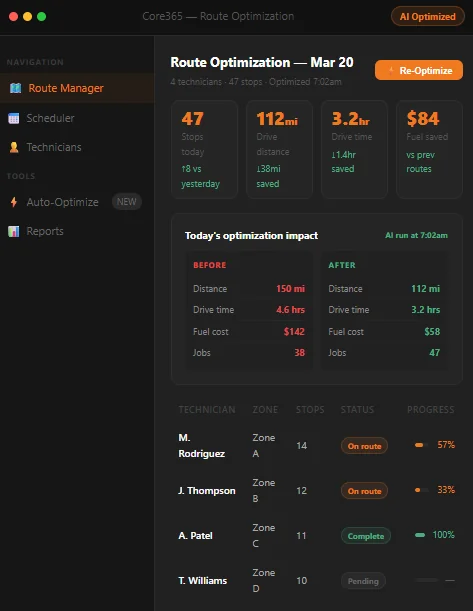
Task: Click A. Patel's 100% progress bar
Action: pos(420,535)
